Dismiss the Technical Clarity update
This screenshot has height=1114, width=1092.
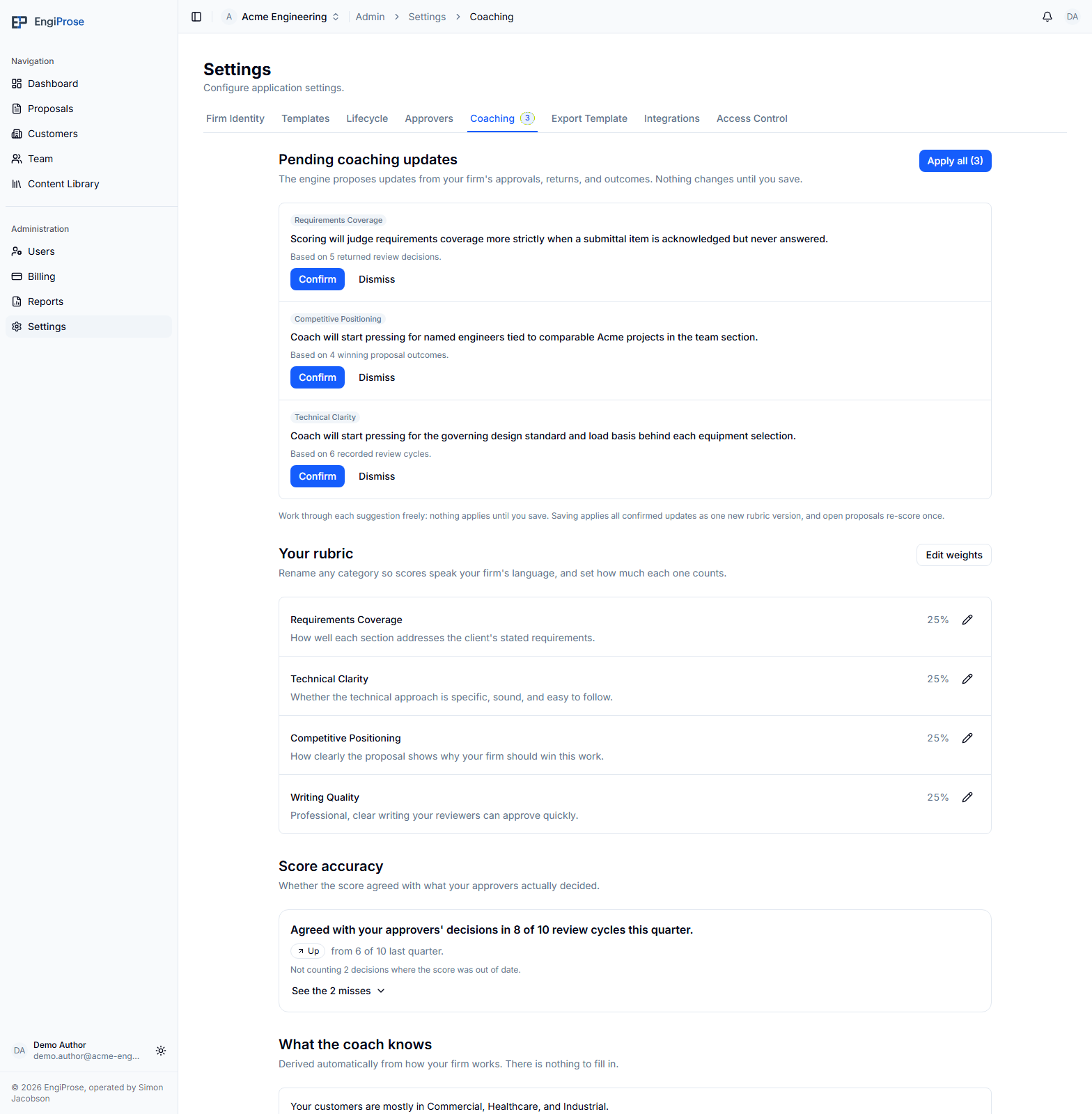377,476
